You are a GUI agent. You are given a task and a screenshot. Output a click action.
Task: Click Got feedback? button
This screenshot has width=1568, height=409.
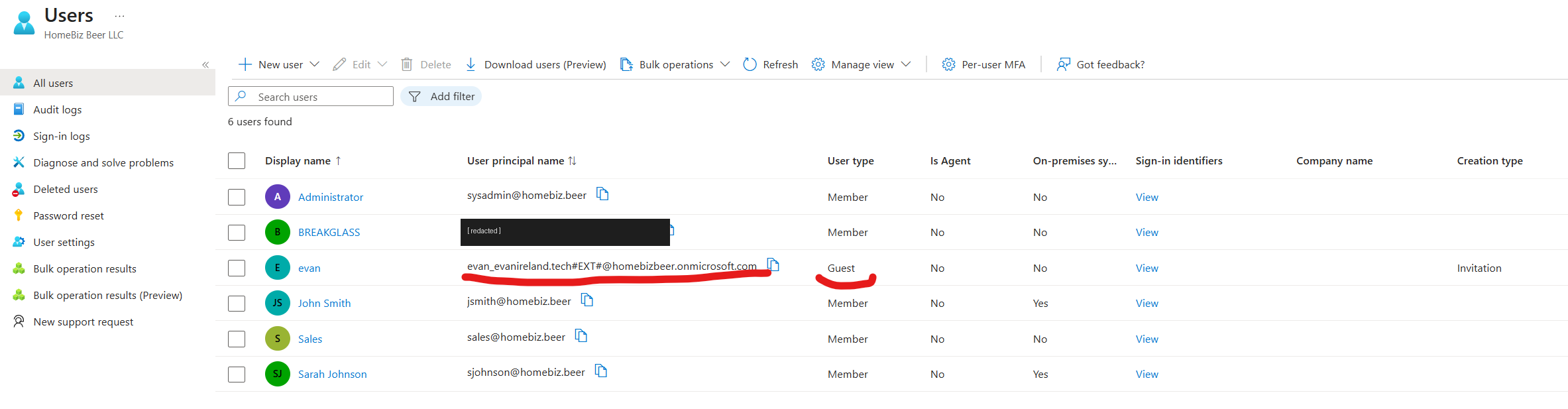click(1100, 64)
